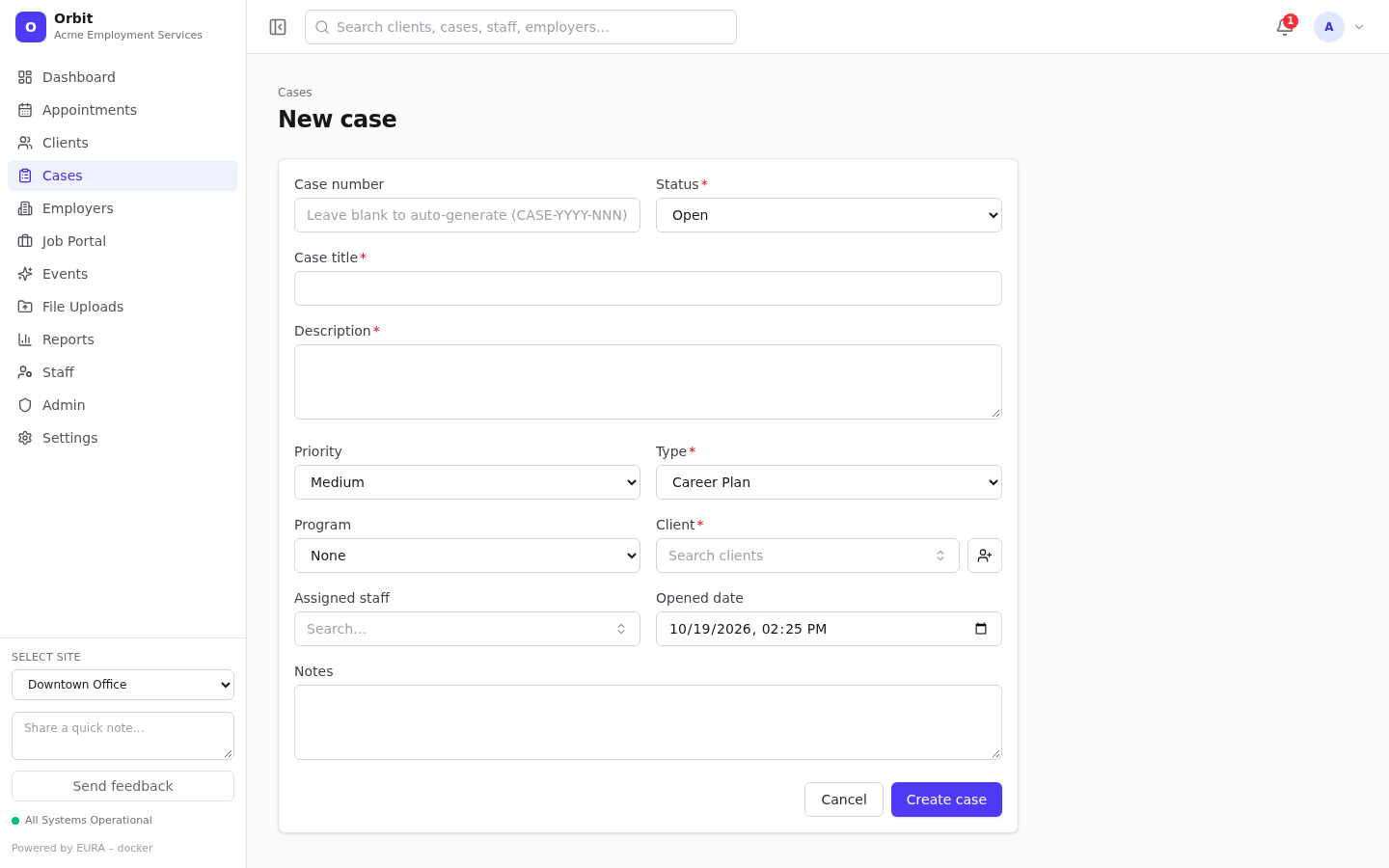Click the Reports chart icon
This screenshot has width=1389, height=868.
click(x=25, y=339)
